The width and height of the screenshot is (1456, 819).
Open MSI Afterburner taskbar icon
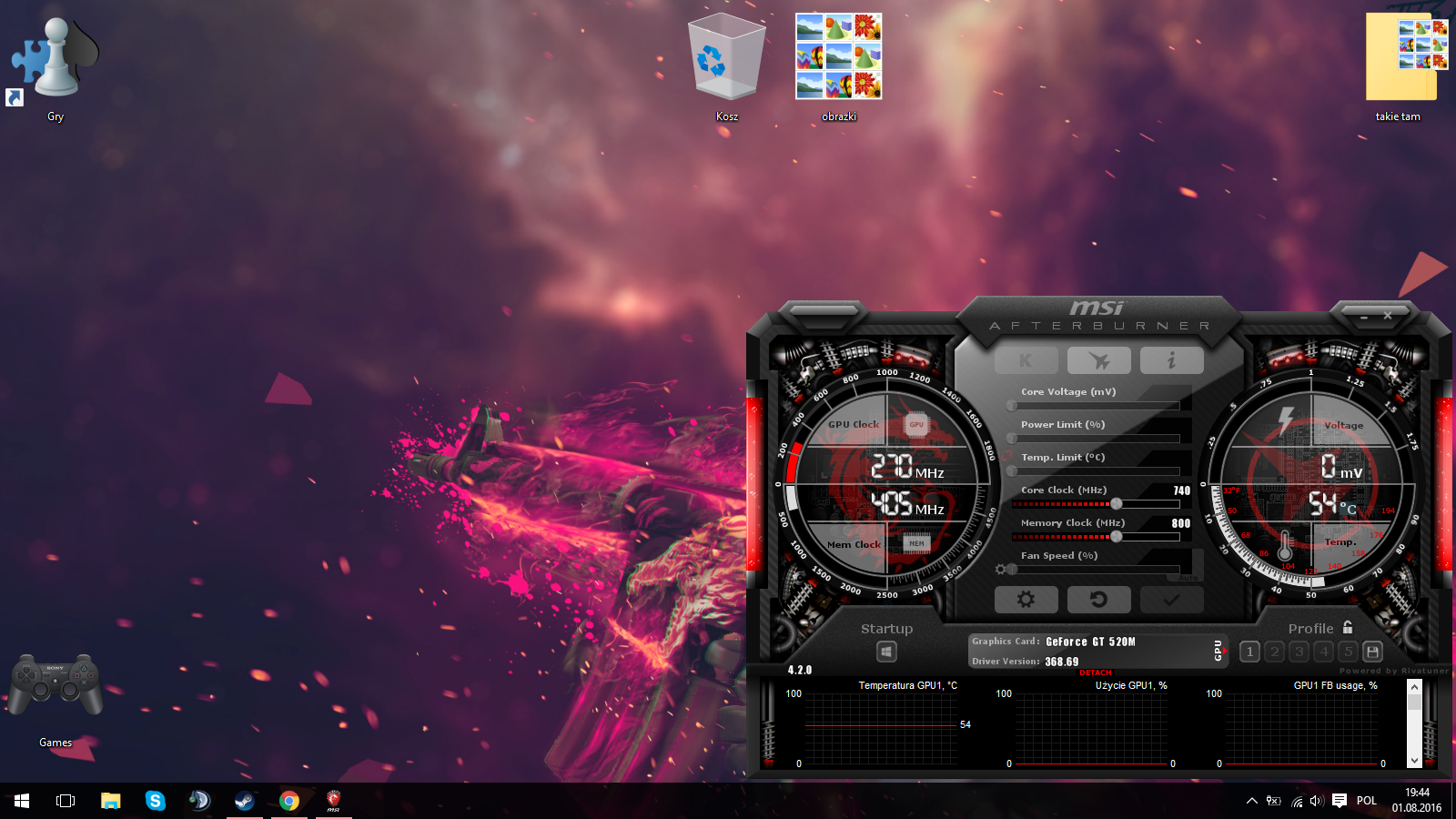click(x=334, y=801)
